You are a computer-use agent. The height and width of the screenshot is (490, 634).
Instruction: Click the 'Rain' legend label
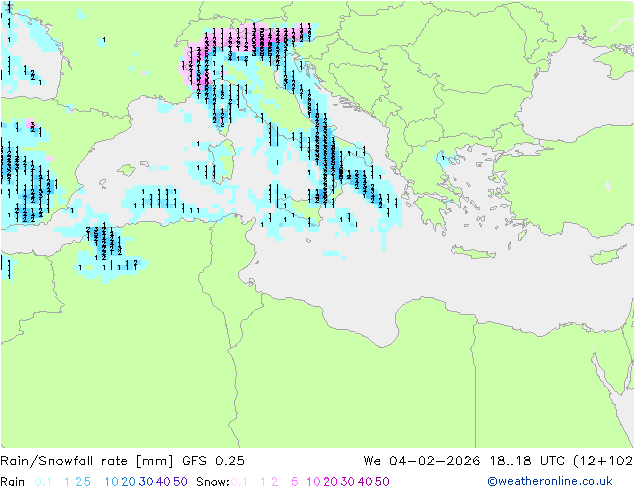(13, 482)
